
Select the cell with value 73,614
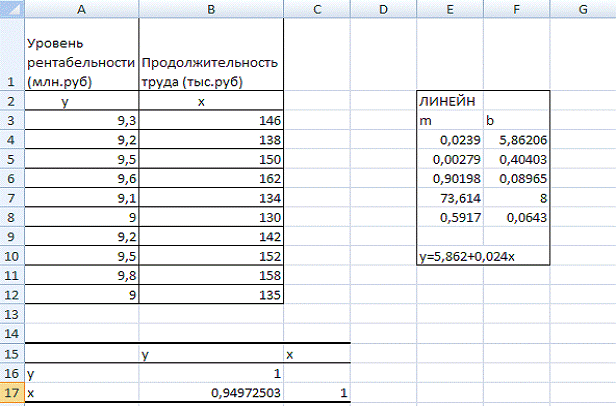point(449,197)
